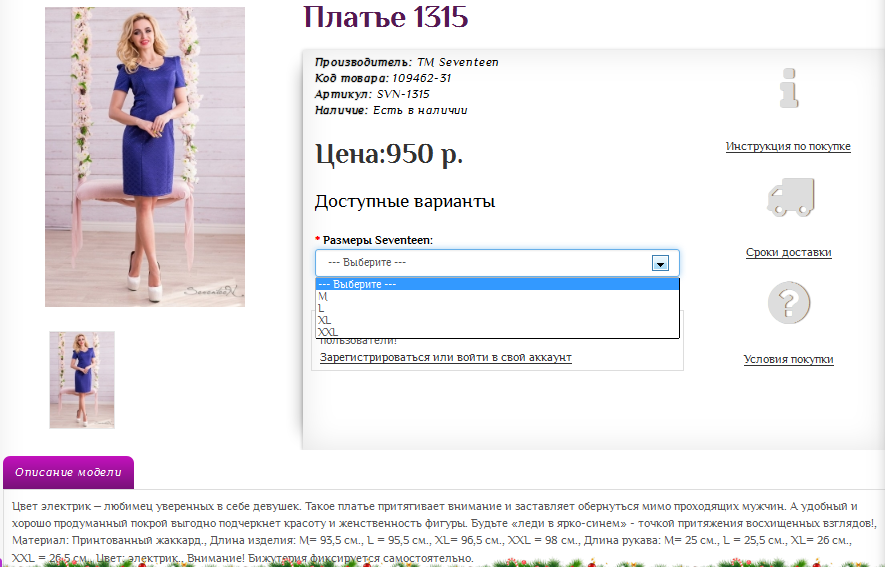Click the information 'i' icon
This screenshot has width=885, height=567.
coord(789,88)
